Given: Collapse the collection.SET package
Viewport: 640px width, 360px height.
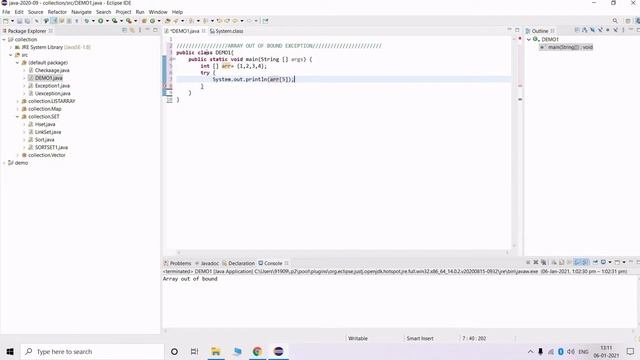Looking at the screenshot, I should [x=18, y=117].
